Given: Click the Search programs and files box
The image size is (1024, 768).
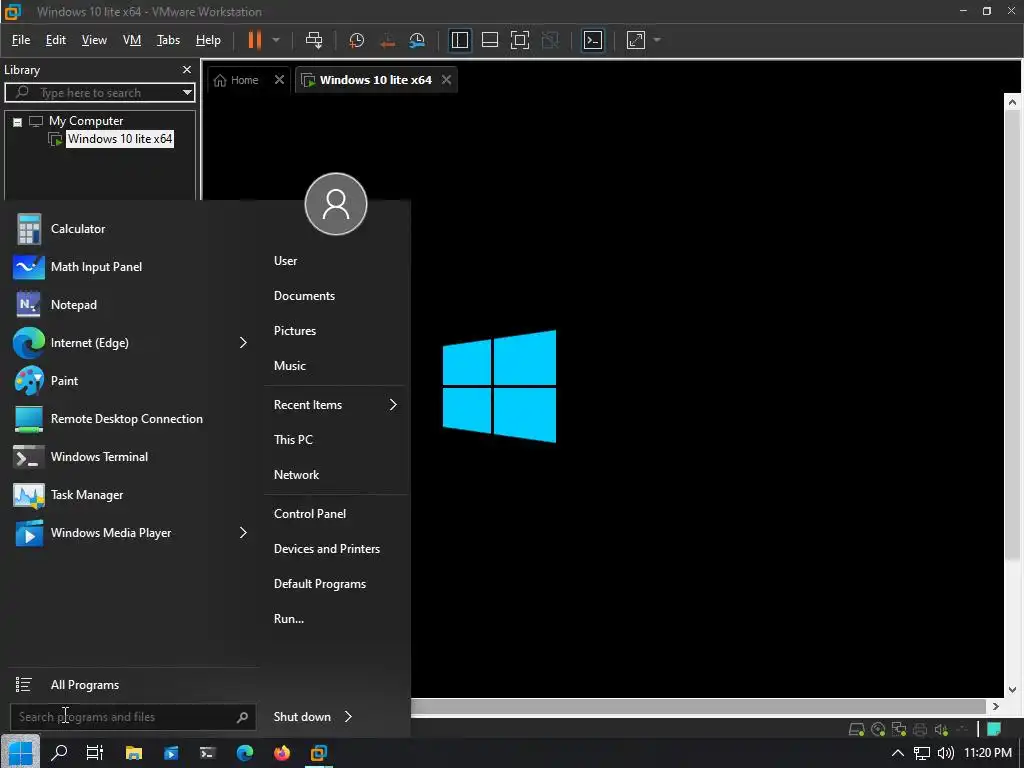Looking at the screenshot, I should 131,717.
